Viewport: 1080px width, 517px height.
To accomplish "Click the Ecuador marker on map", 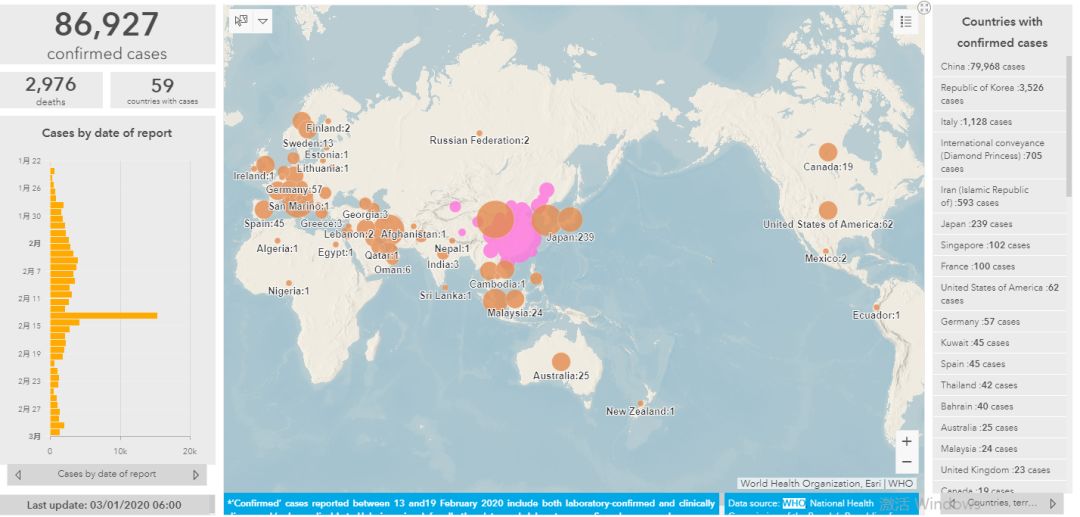I will click(x=876, y=307).
